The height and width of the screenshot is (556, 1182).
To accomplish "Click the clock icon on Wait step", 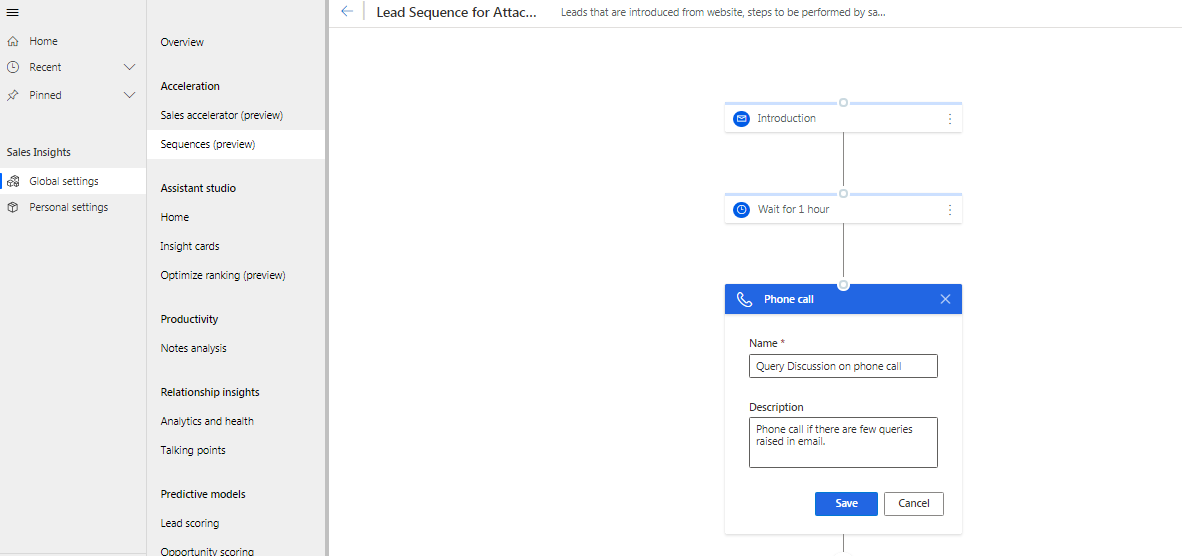I will 741,209.
